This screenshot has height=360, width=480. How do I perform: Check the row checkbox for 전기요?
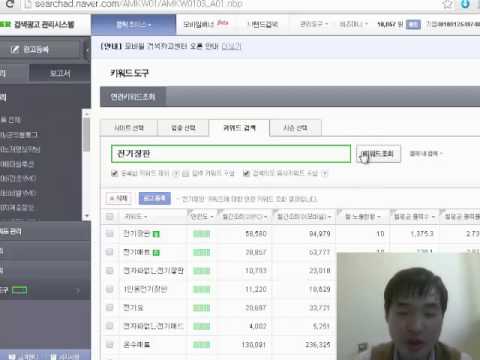[109, 308]
